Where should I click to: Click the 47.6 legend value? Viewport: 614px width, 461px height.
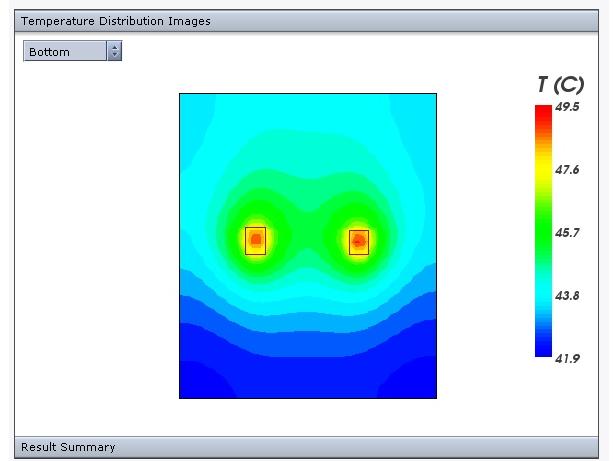(567, 170)
